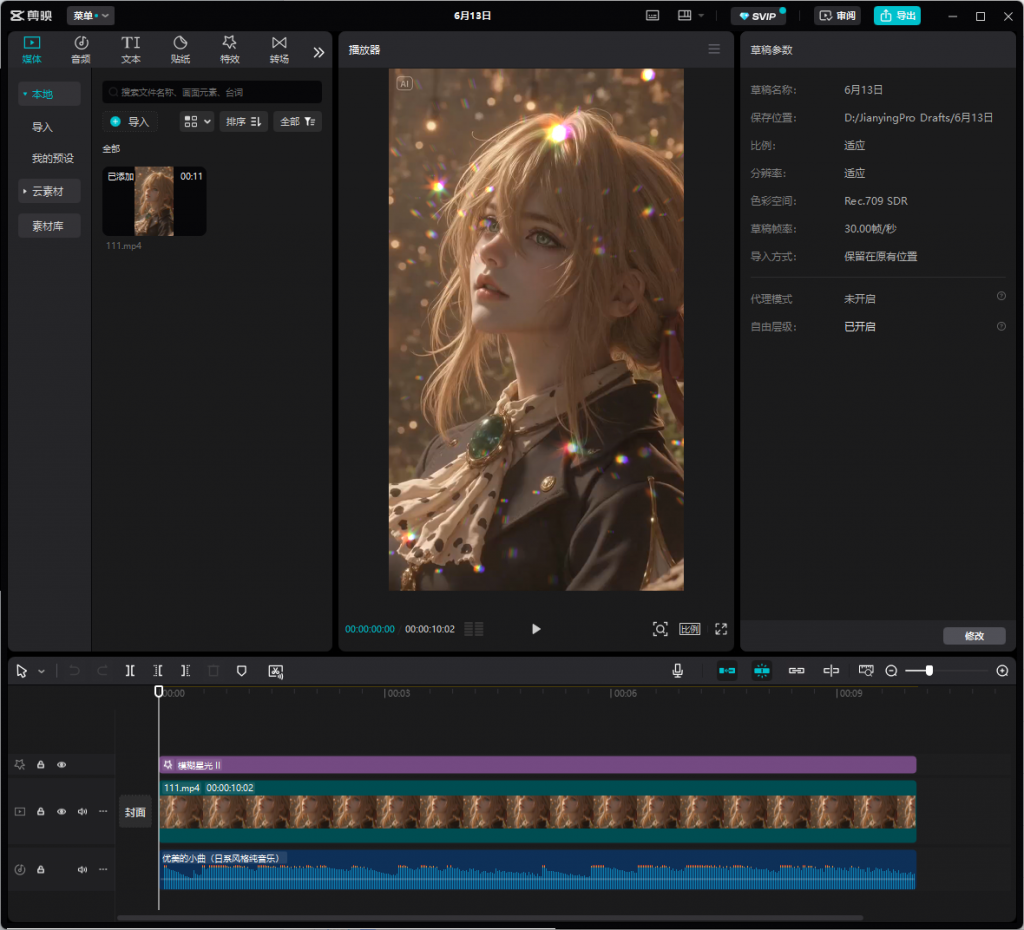The width and height of the screenshot is (1024, 930).
Task: Click the 封面 cover button
Action: click(135, 812)
